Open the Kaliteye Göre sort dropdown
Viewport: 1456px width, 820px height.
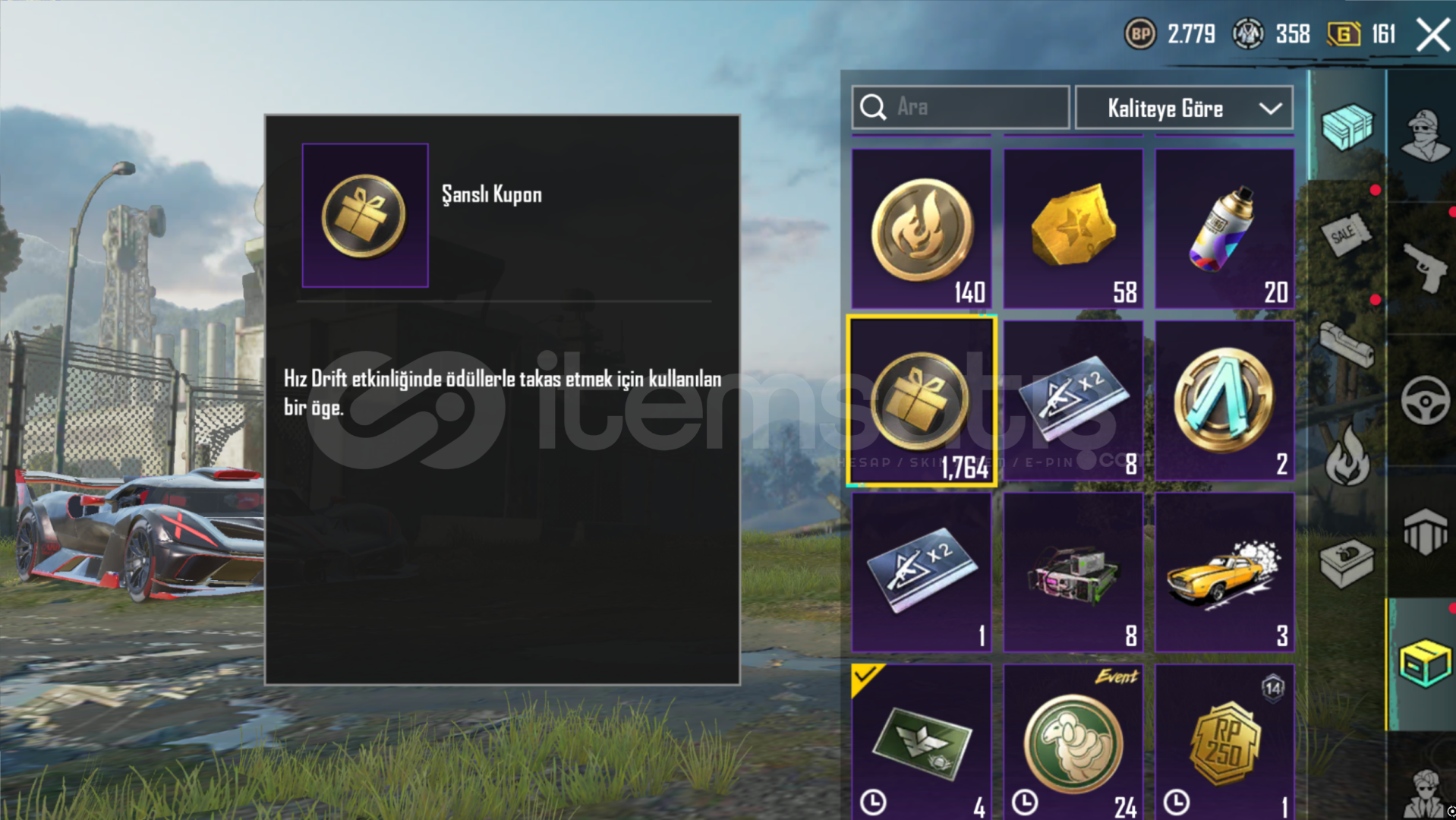[x=1184, y=108]
